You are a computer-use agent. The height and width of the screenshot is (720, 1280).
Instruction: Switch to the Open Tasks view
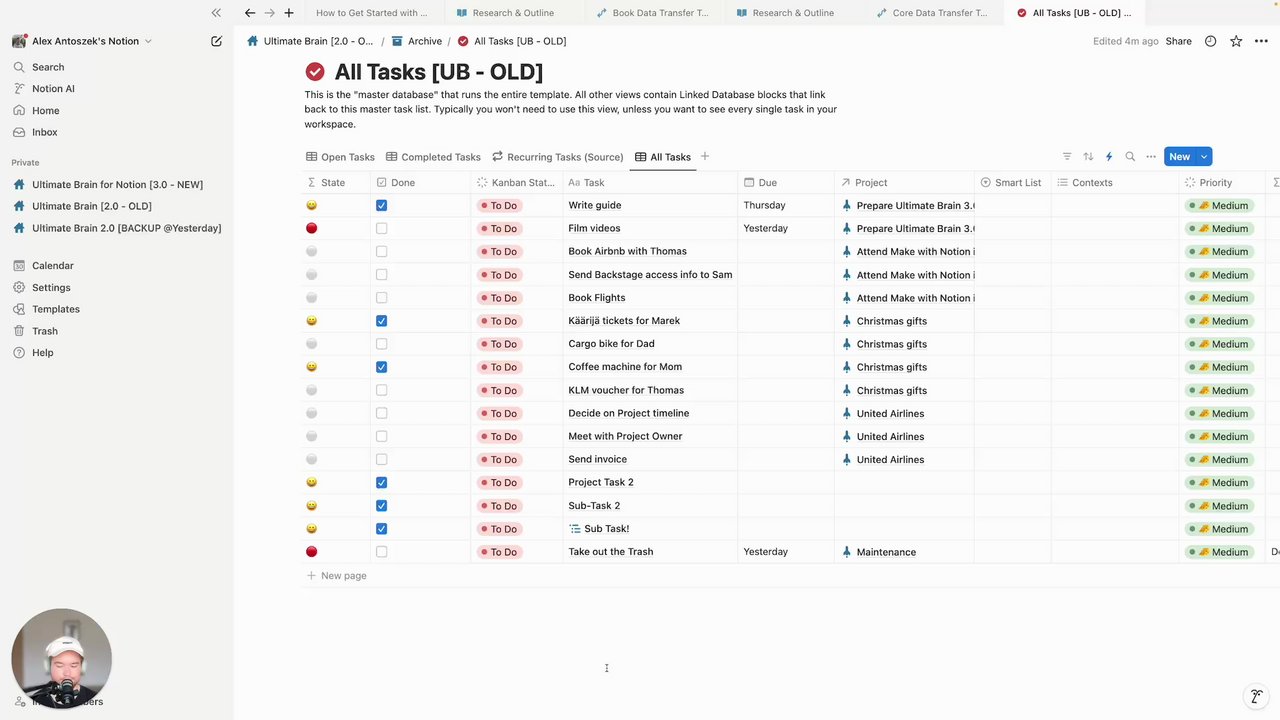pyautogui.click(x=340, y=157)
